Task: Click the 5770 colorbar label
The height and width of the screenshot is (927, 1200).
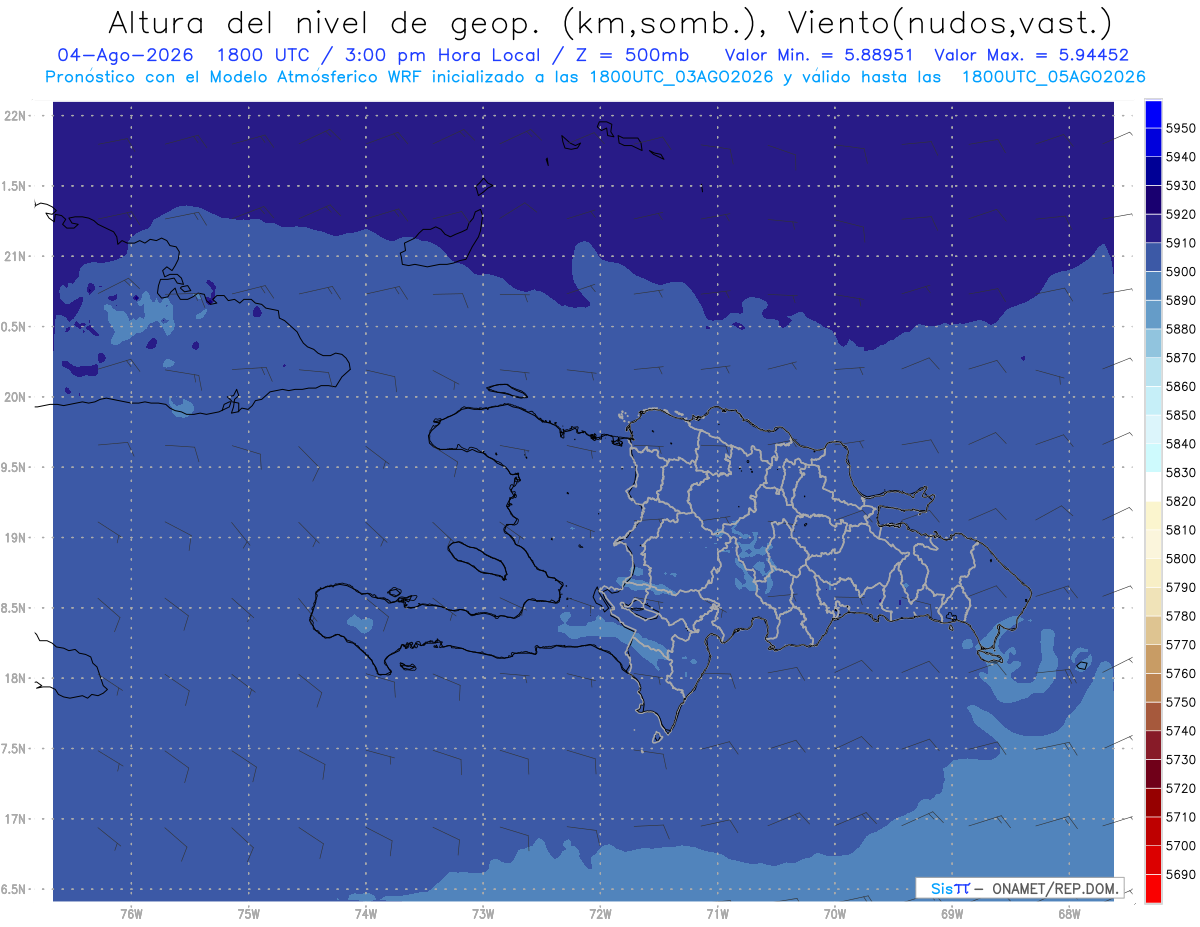Action: (1180, 644)
